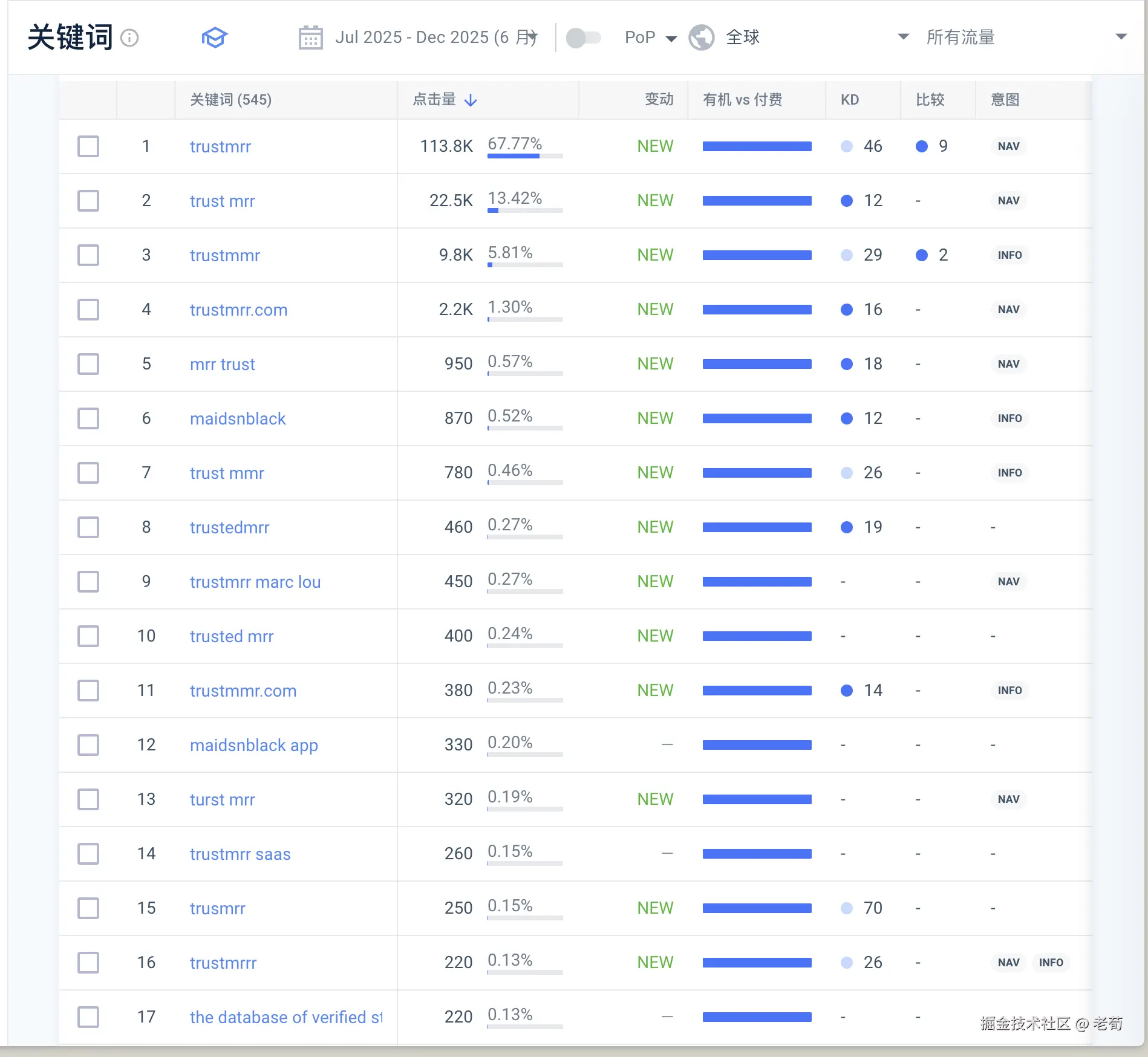Click the NAV badge for trust mrr

click(1008, 201)
